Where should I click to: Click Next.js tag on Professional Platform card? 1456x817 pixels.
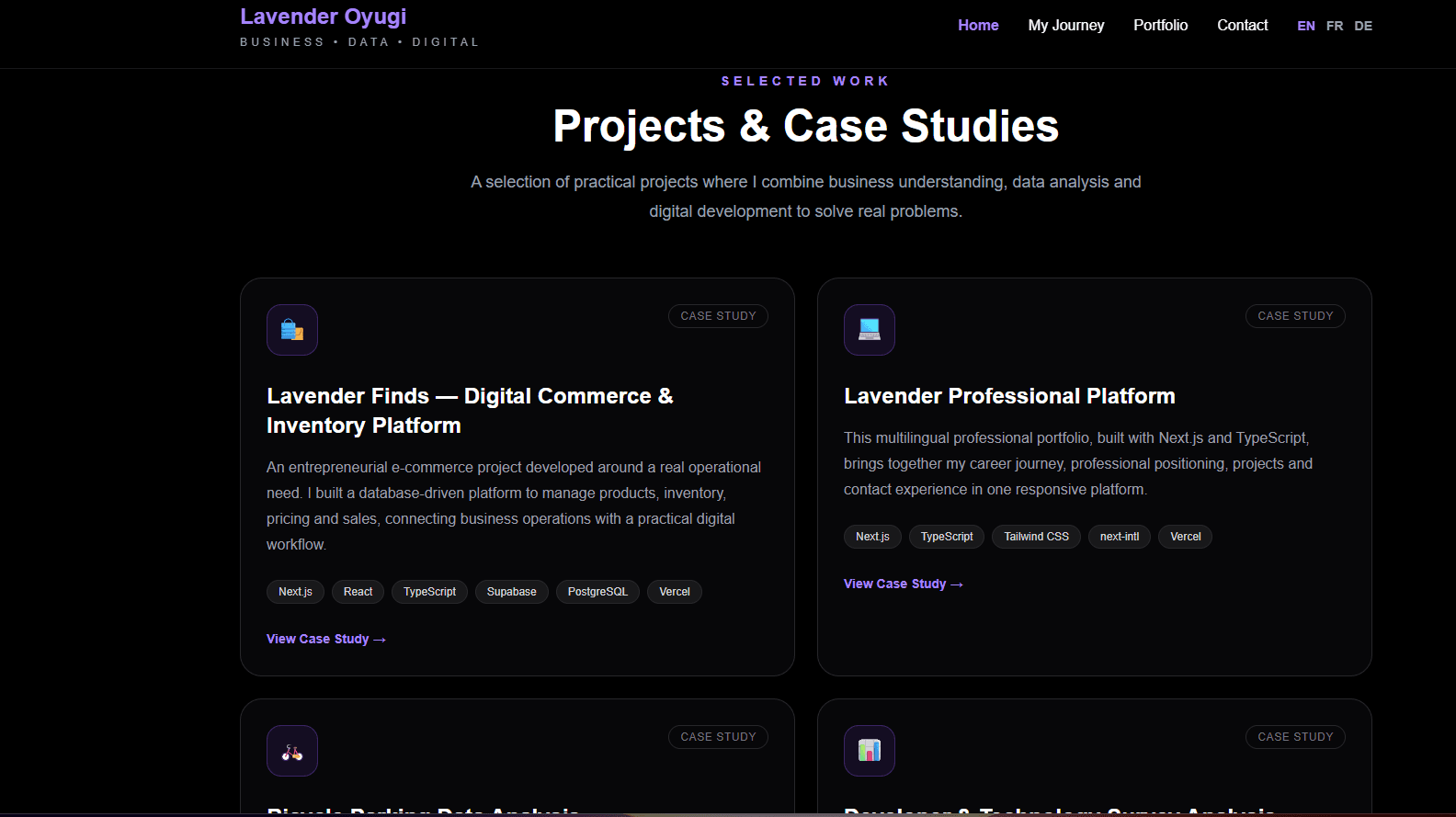[872, 537]
